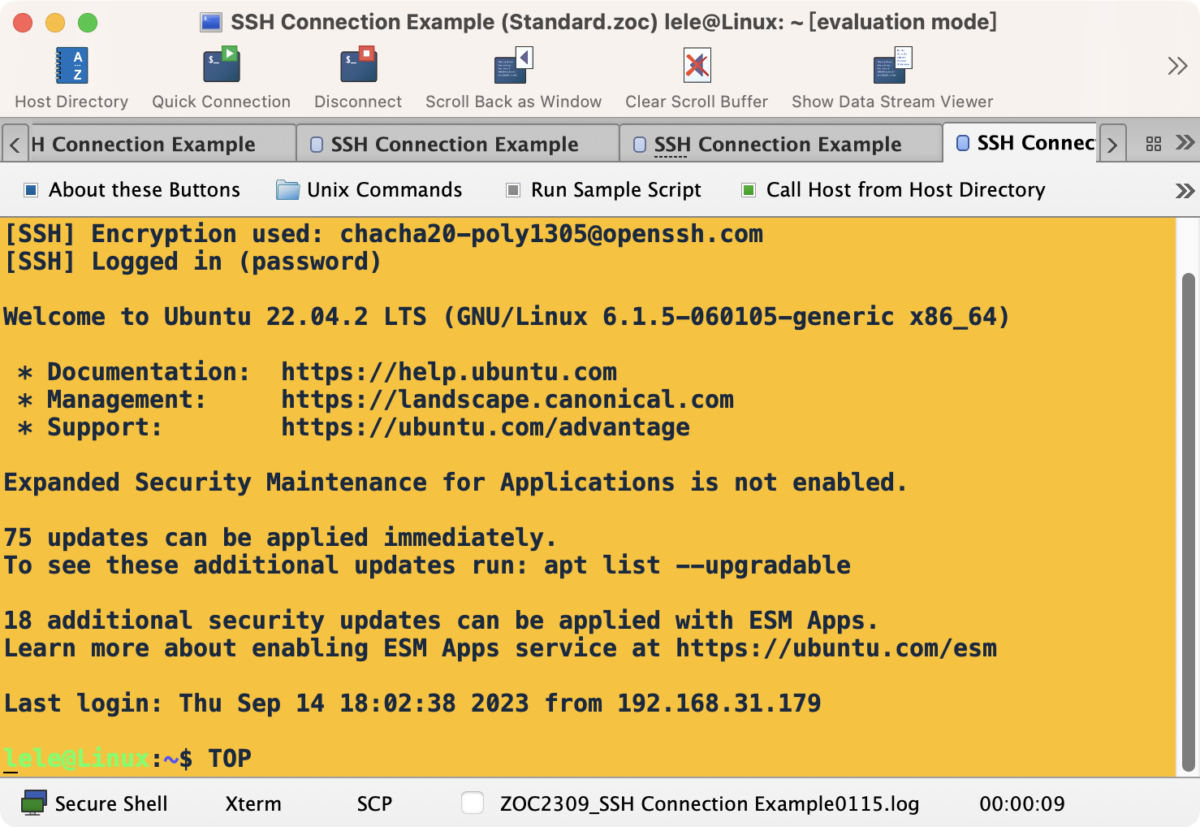
Task: Click the Disconnect toolbar icon
Action: 358,78
